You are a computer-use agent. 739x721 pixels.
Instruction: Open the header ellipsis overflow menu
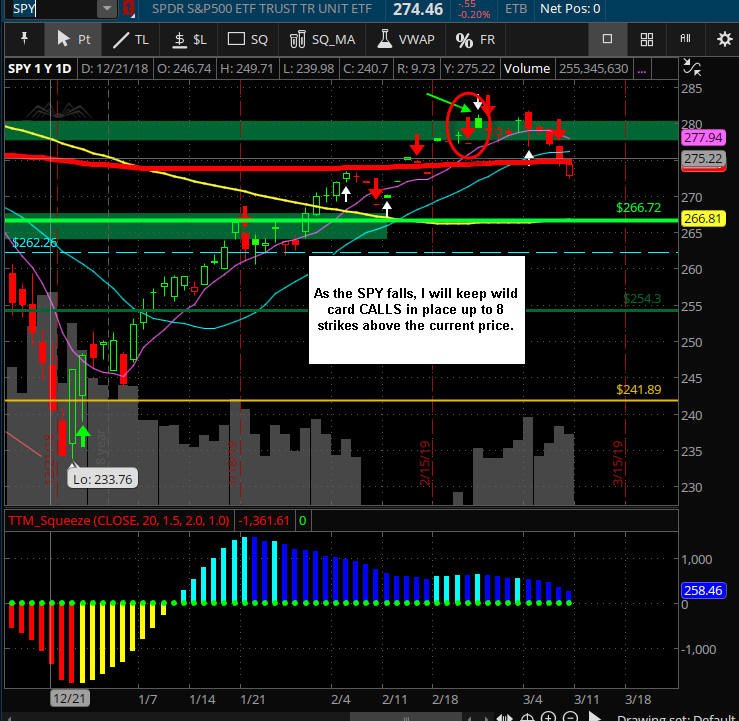pyautogui.click(x=641, y=69)
